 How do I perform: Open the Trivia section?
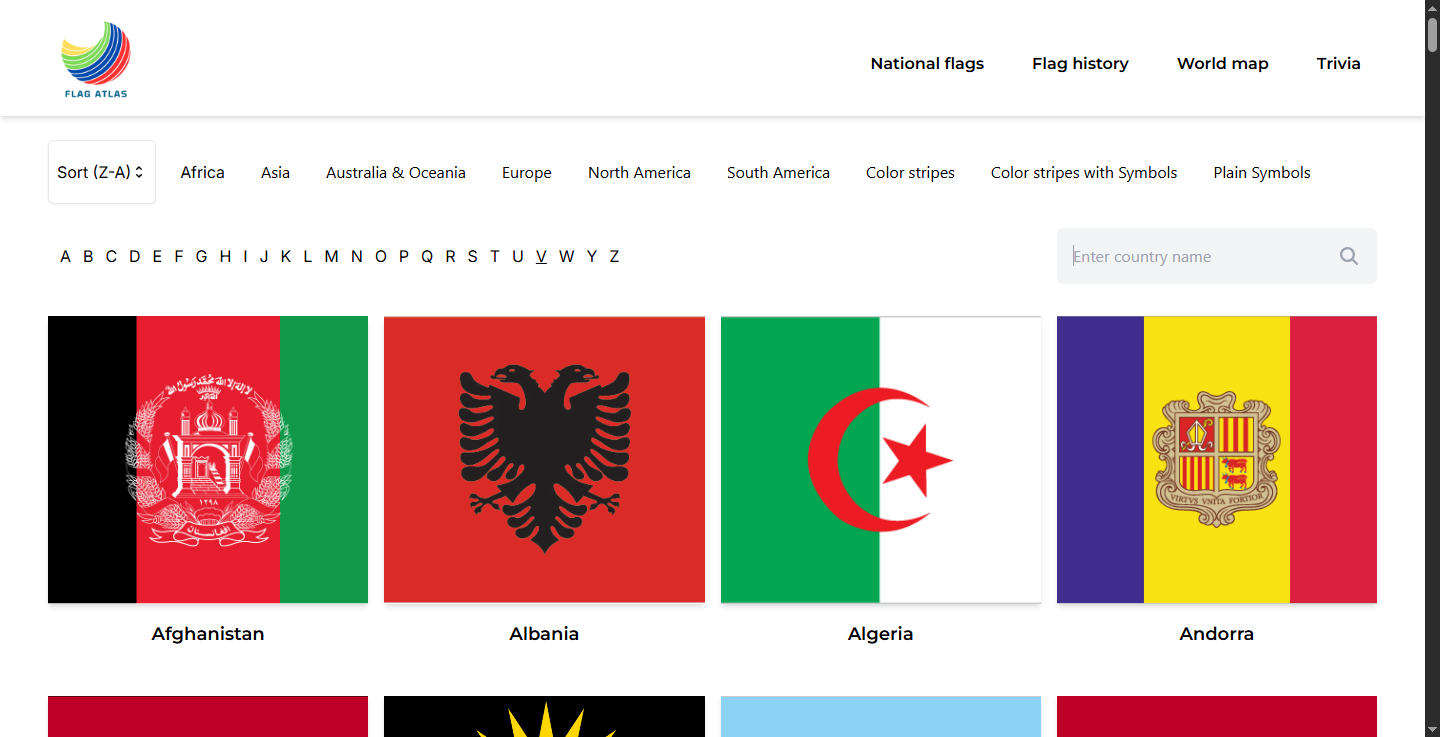1338,63
